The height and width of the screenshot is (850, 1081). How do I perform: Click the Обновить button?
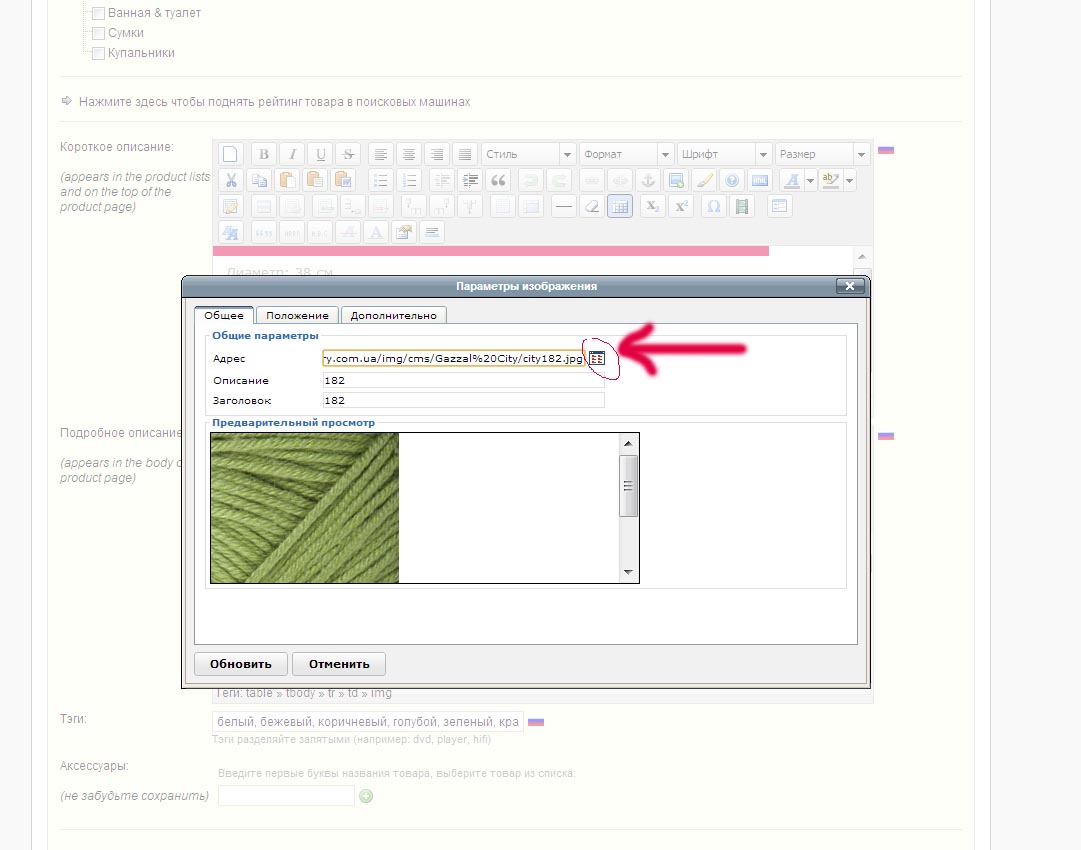[x=241, y=664]
